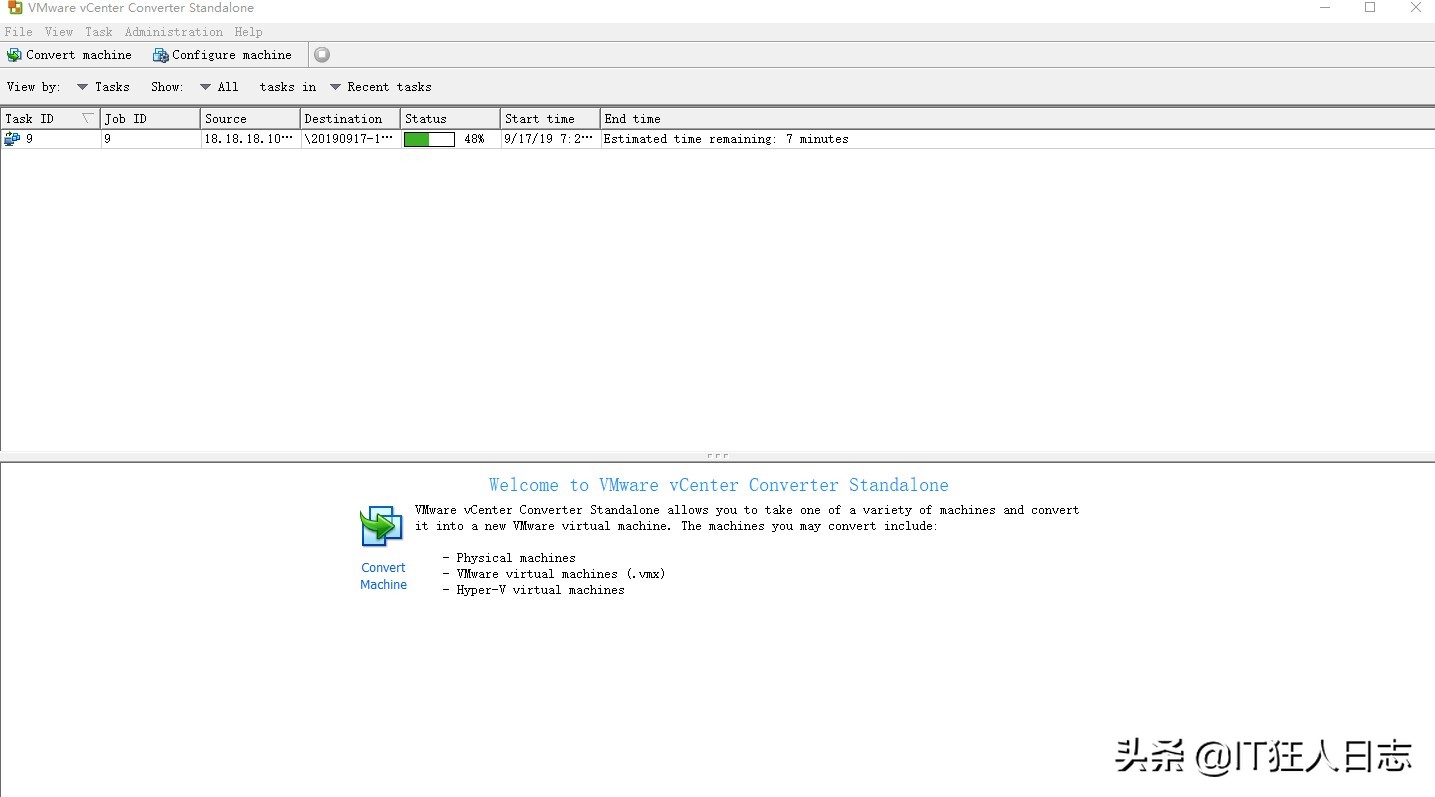This screenshot has width=1435, height=797.
Task: Click the 'Physical machines' list line
Action: click(x=516, y=558)
